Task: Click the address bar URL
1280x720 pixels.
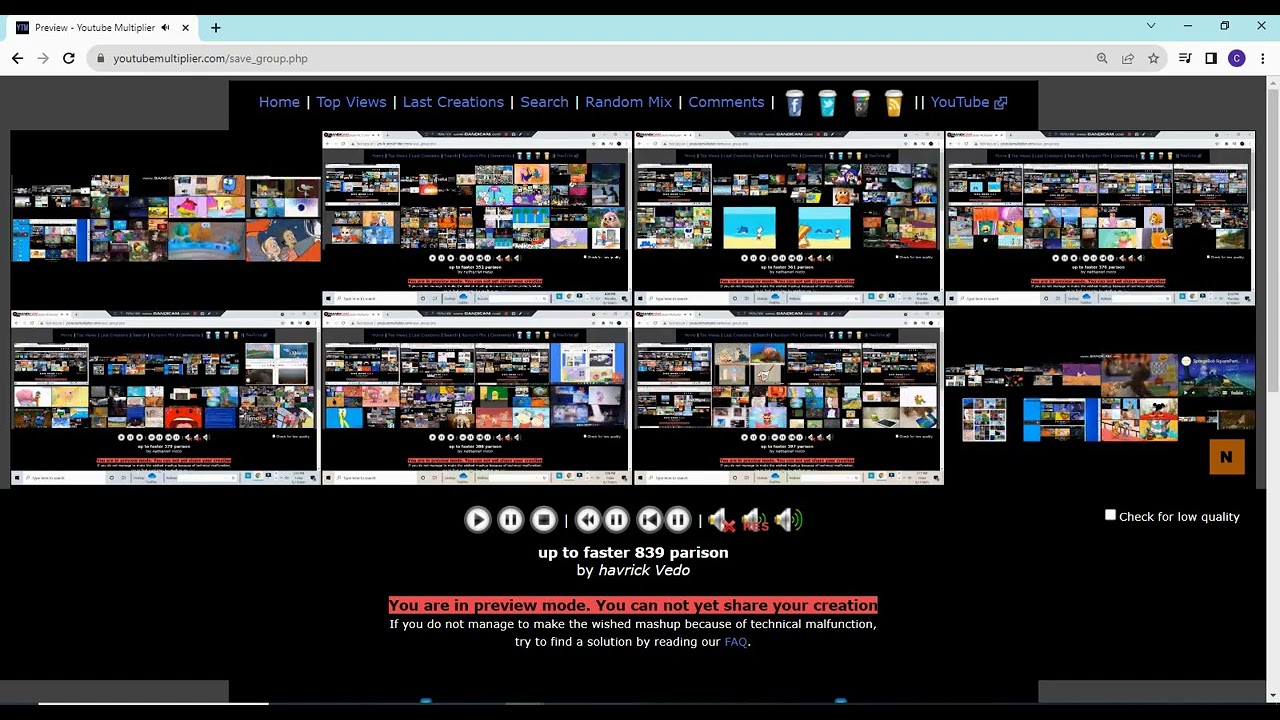Action: coord(210,58)
